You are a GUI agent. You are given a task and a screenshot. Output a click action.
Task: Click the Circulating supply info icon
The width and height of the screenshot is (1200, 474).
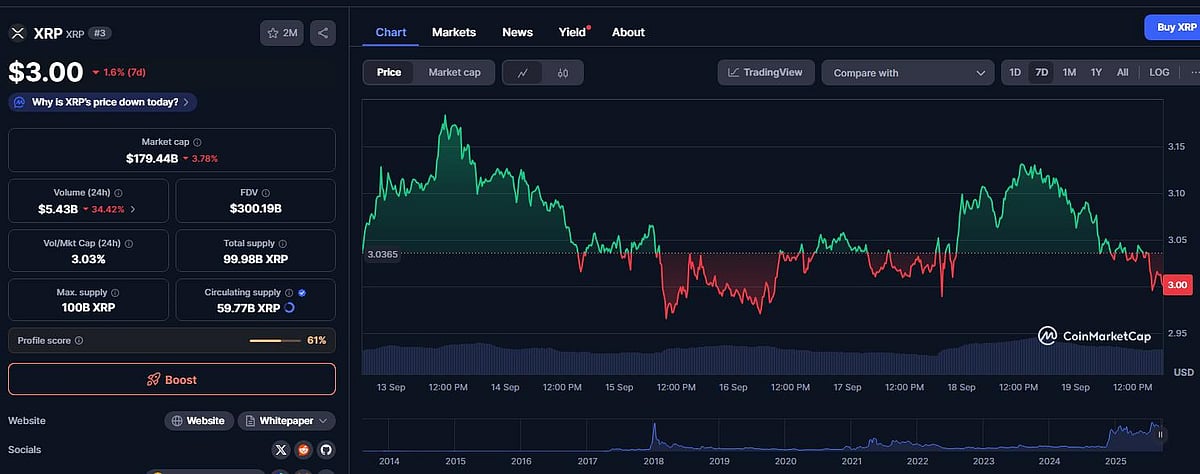pyautogui.click(x=287, y=292)
